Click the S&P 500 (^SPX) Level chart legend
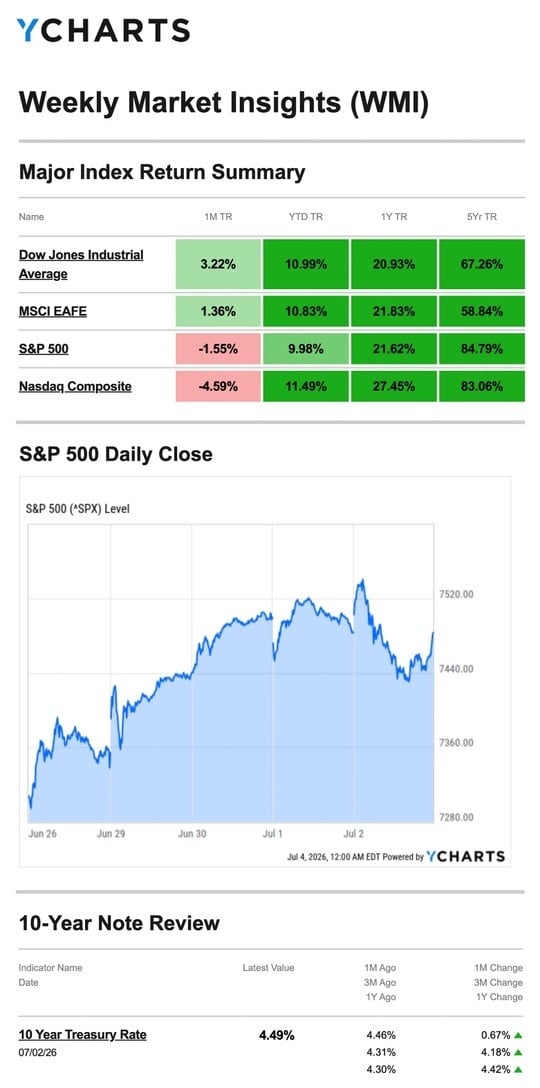 [x=78, y=509]
